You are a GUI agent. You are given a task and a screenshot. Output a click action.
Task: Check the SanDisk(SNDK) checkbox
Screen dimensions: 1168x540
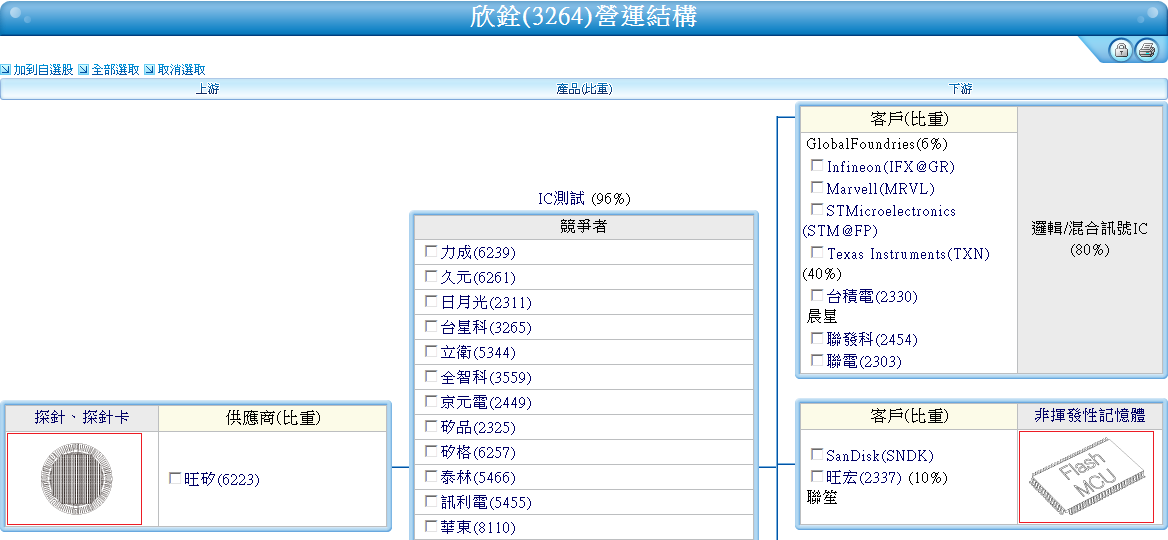coord(817,454)
